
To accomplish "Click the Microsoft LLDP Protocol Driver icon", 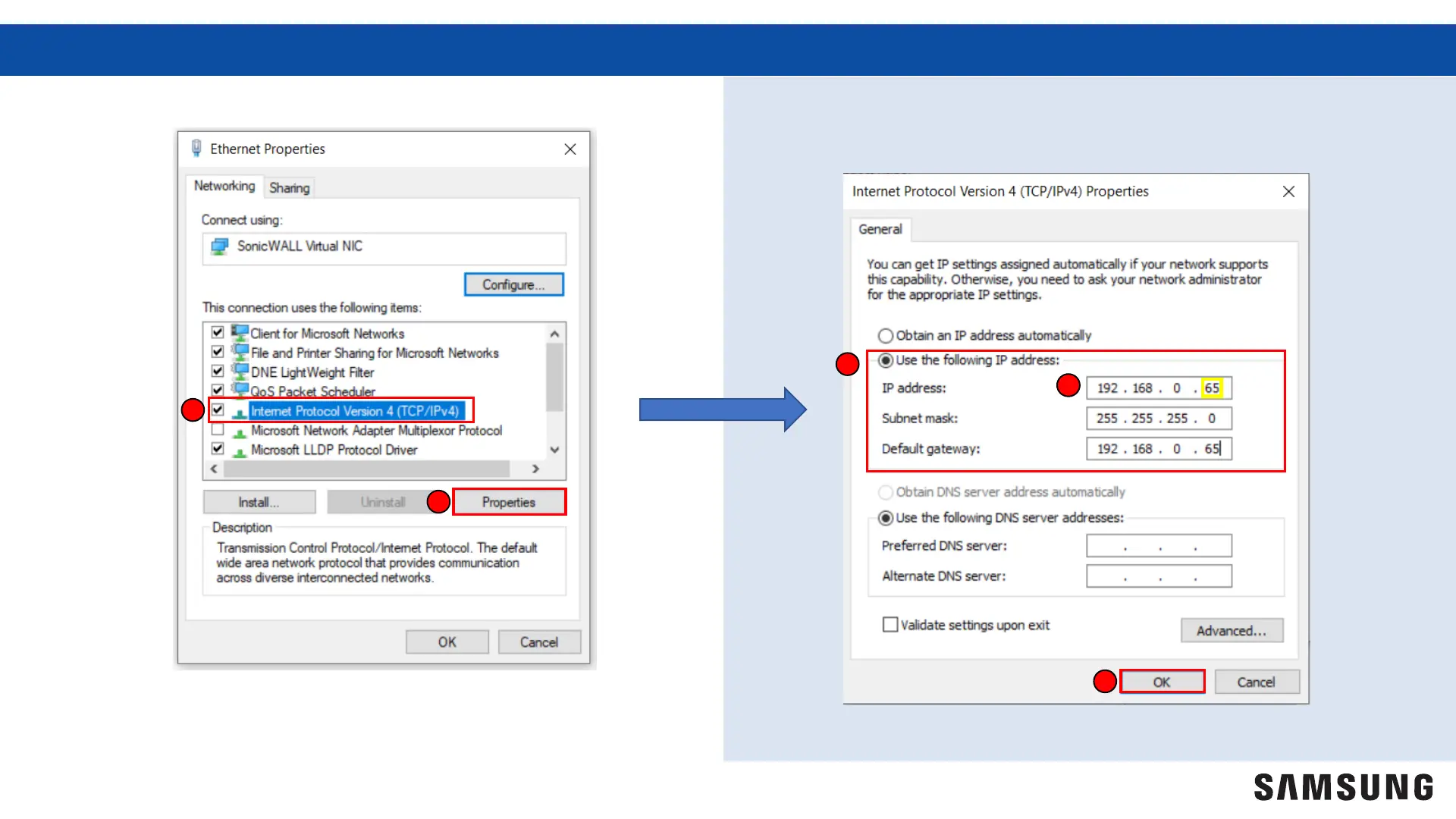I will [x=240, y=450].
